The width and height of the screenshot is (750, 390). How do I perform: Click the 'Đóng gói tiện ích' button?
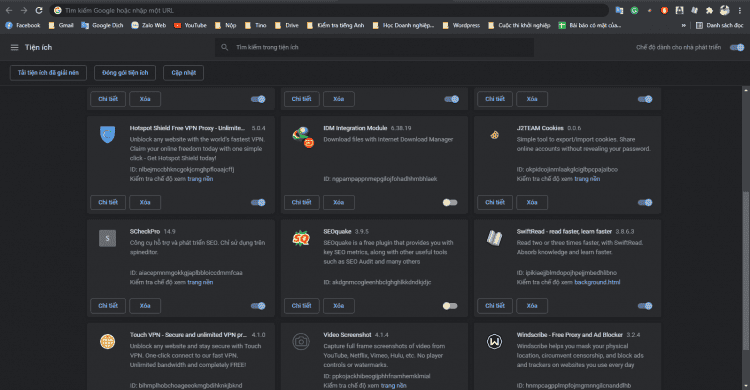coord(125,73)
